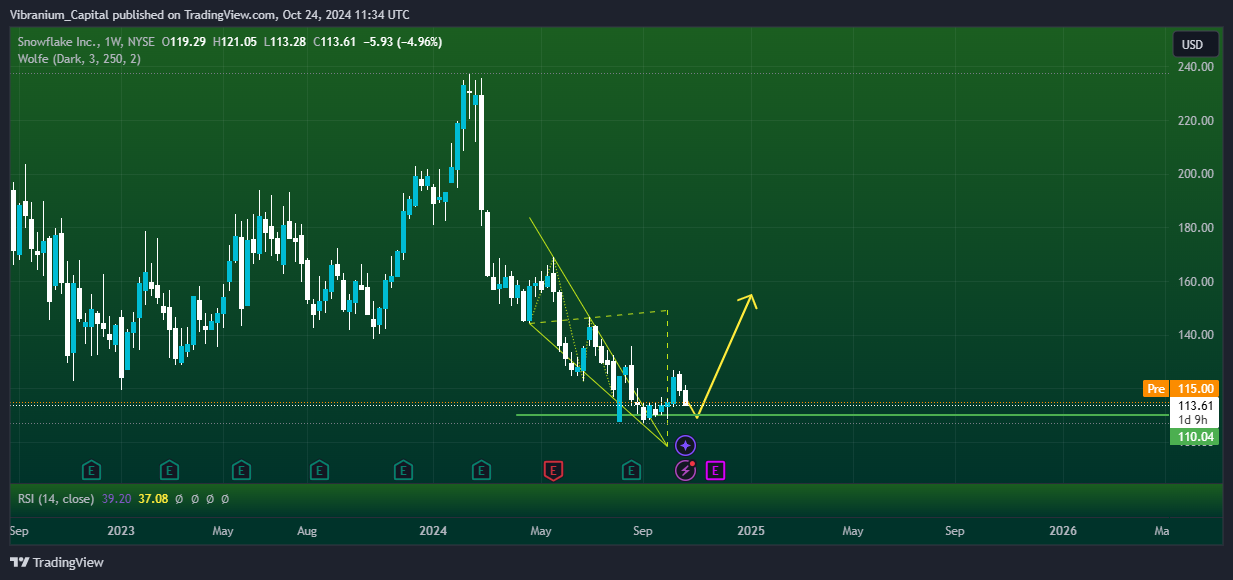The image size is (1233, 580).
Task: Click the 2023 time axis label
Action: point(121,531)
